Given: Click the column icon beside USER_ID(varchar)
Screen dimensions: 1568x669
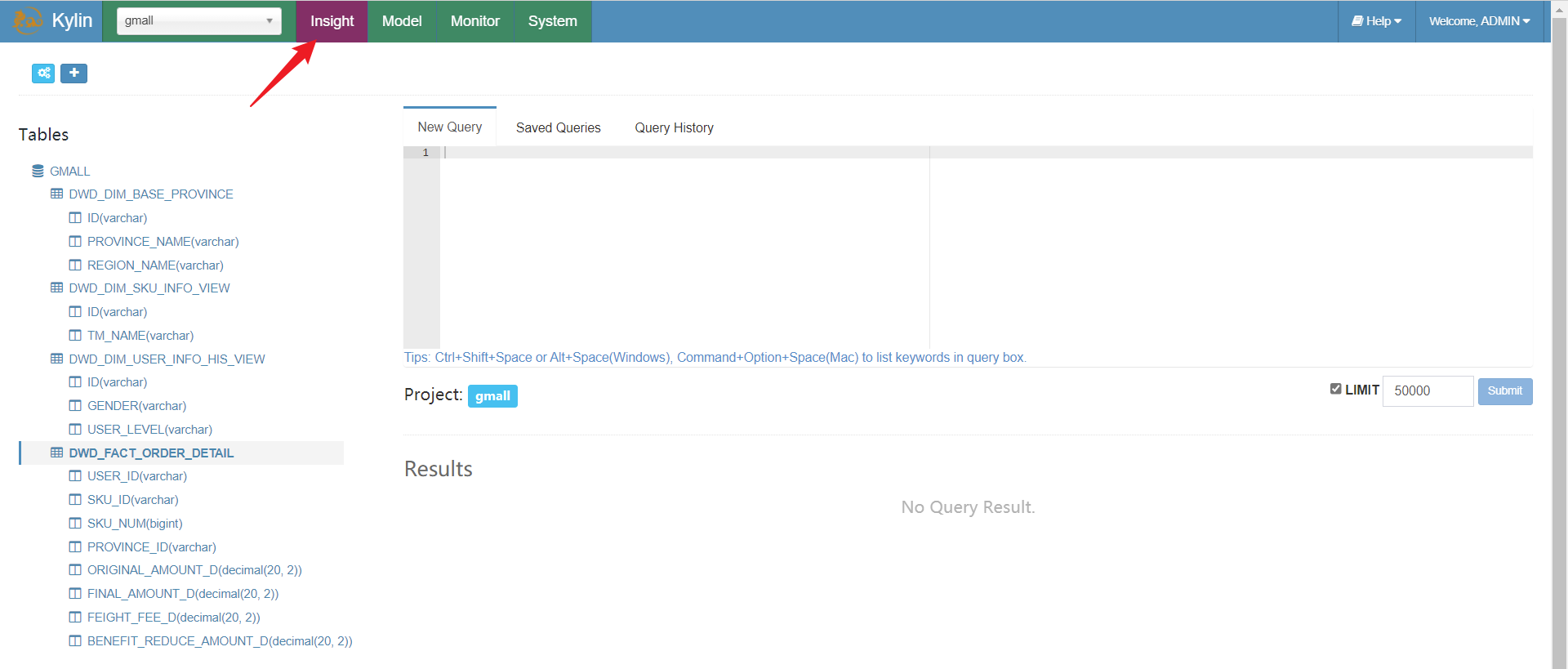Looking at the screenshot, I should tap(75, 476).
